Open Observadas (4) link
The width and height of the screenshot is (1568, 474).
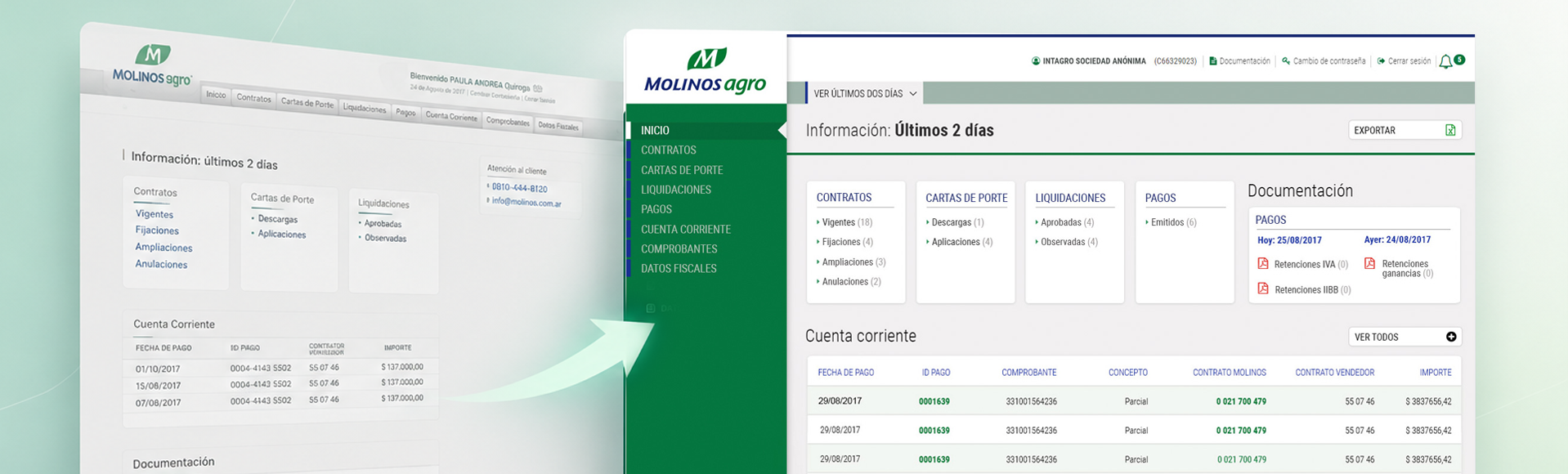1069,242
